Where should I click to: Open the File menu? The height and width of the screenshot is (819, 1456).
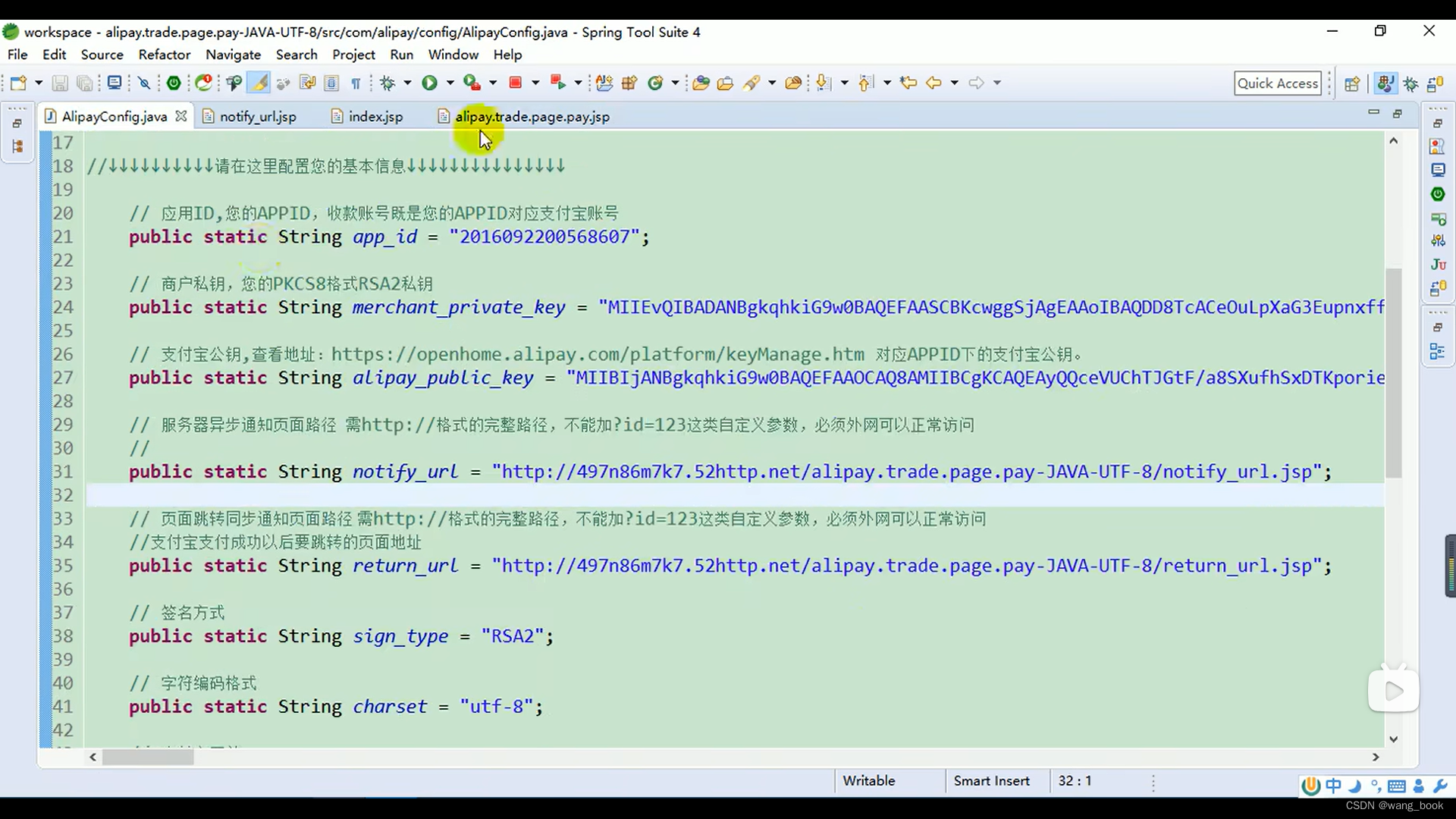[x=17, y=55]
